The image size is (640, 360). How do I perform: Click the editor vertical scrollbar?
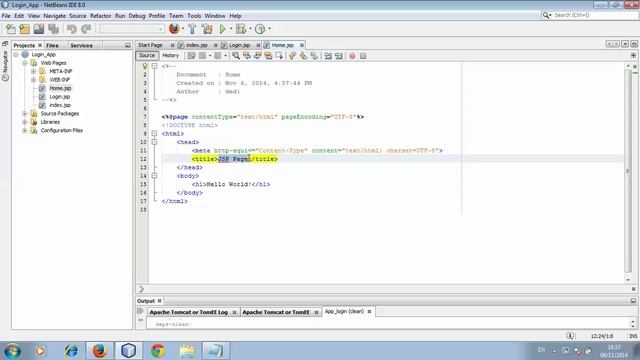pos(628,171)
